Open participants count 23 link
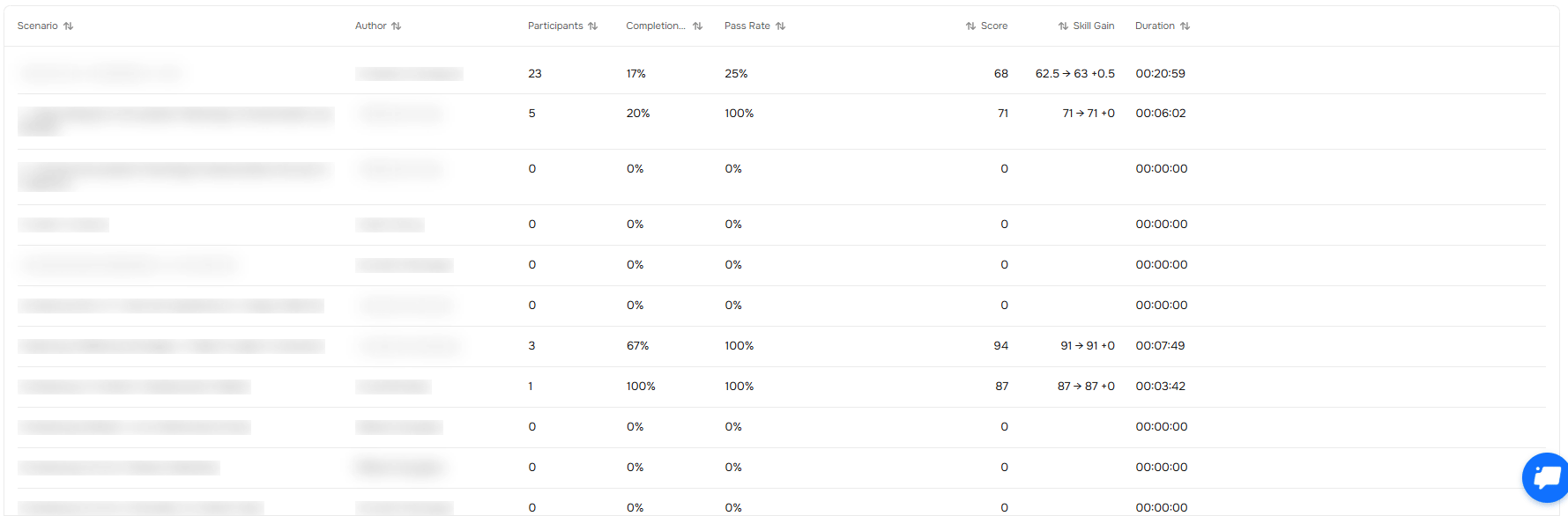 pyautogui.click(x=534, y=74)
